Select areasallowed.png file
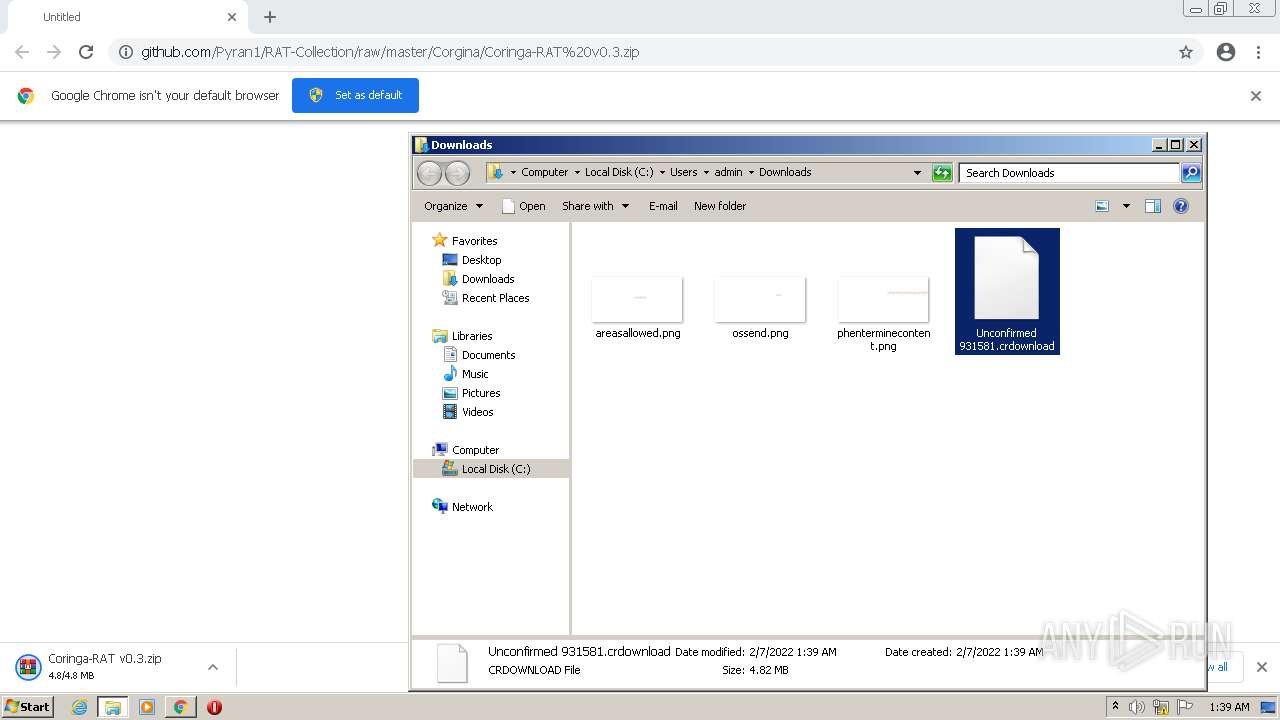This screenshot has width=1280, height=720. pyautogui.click(x=637, y=308)
